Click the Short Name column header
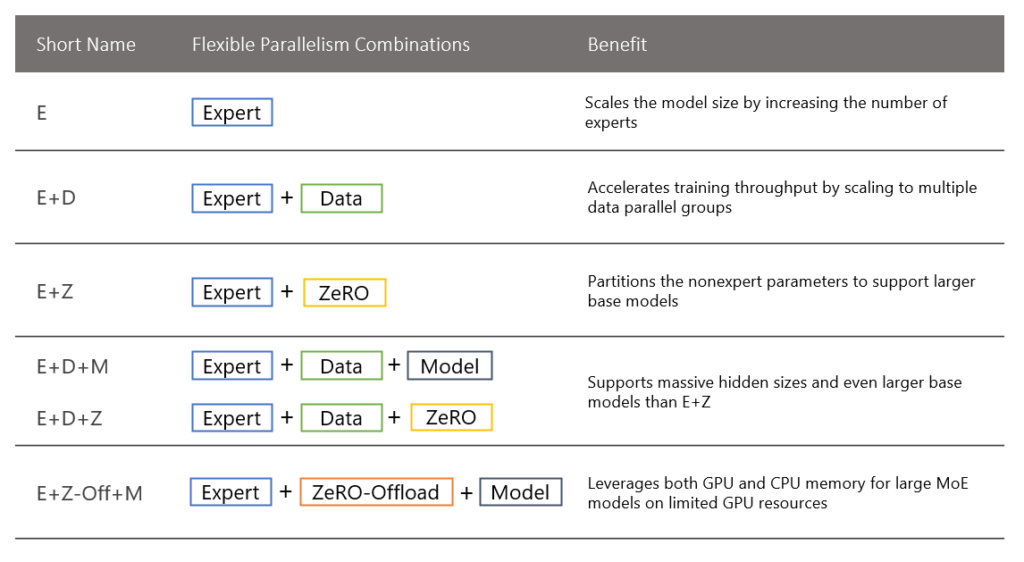The width and height of the screenshot is (1024, 562). [x=86, y=45]
